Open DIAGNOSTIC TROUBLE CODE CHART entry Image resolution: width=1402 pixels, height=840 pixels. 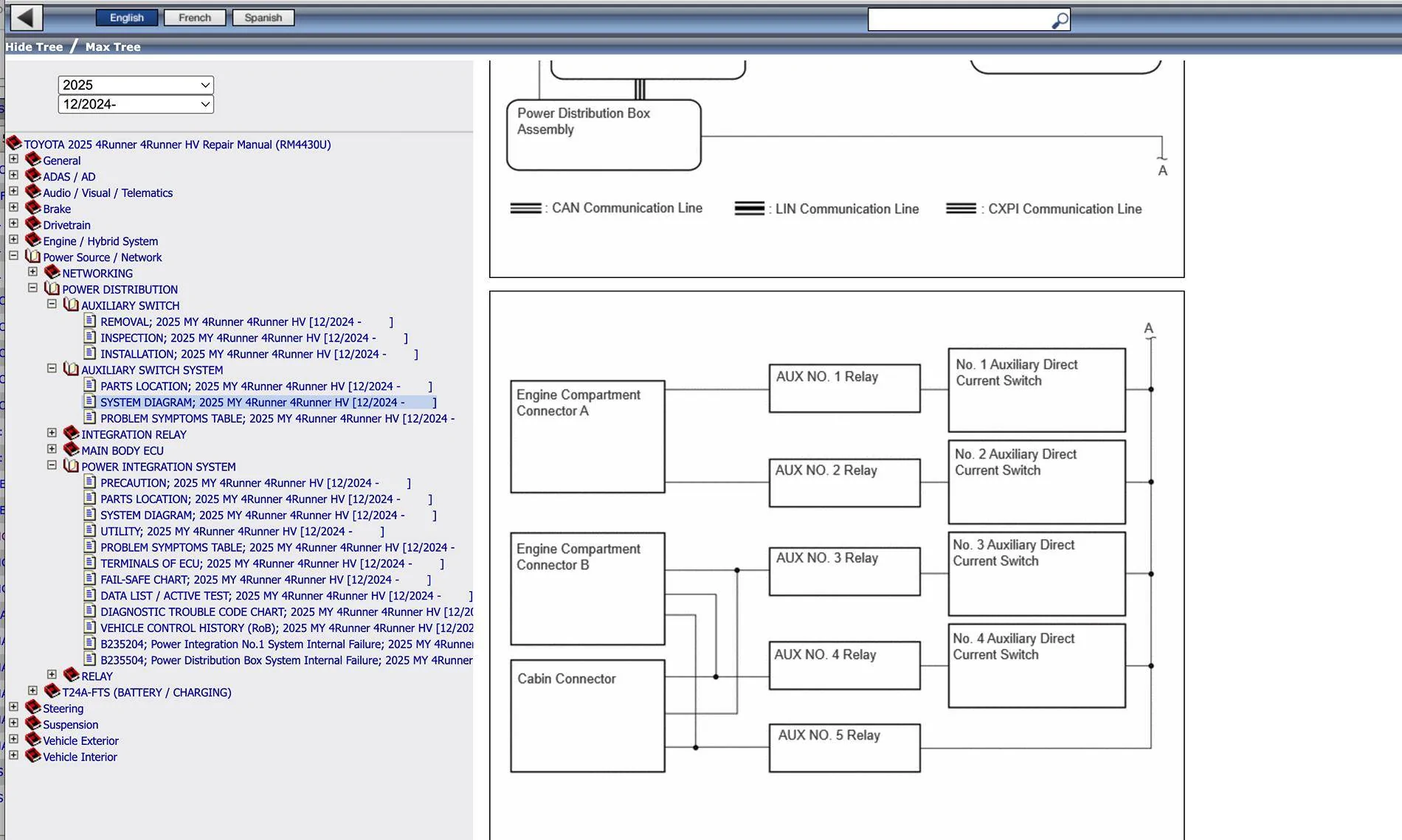click(x=286, y=612)
